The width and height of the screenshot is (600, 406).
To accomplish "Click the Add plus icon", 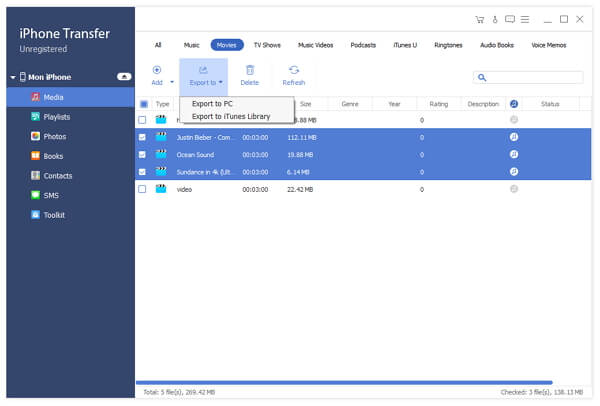I will (x=157, y=70).
